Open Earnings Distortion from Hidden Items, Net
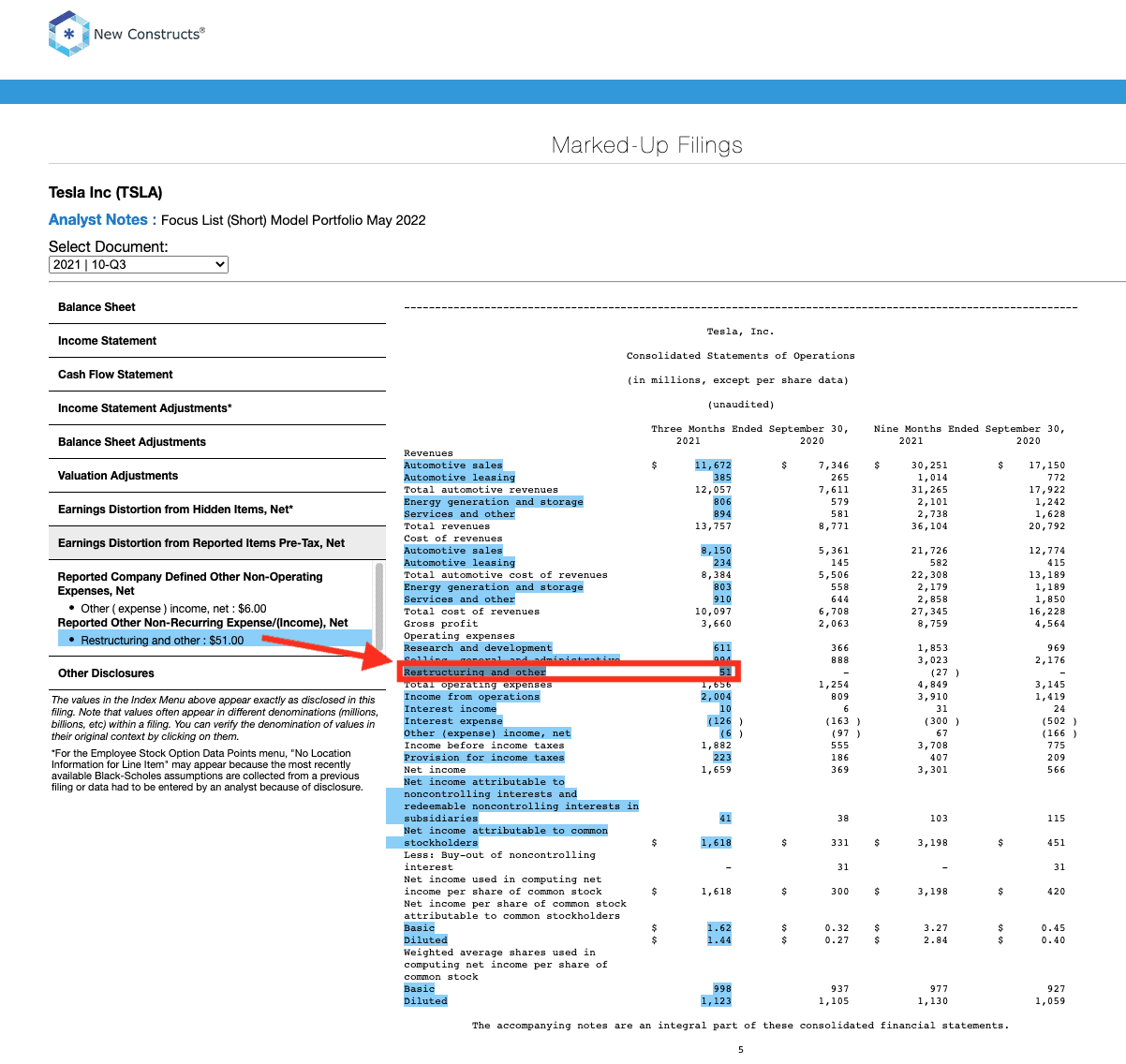The height and width of the screenshot is (1064, 1126). (x=217, y=510)
